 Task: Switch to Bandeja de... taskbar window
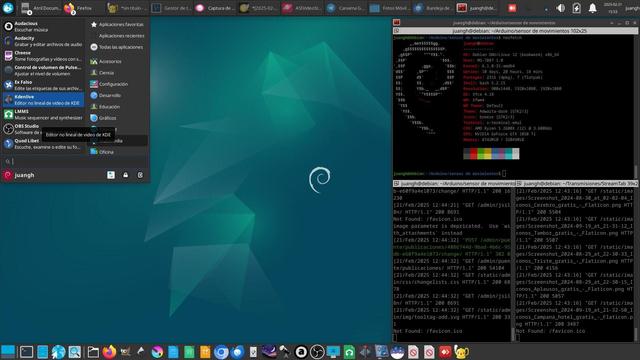tap(433, 8)
